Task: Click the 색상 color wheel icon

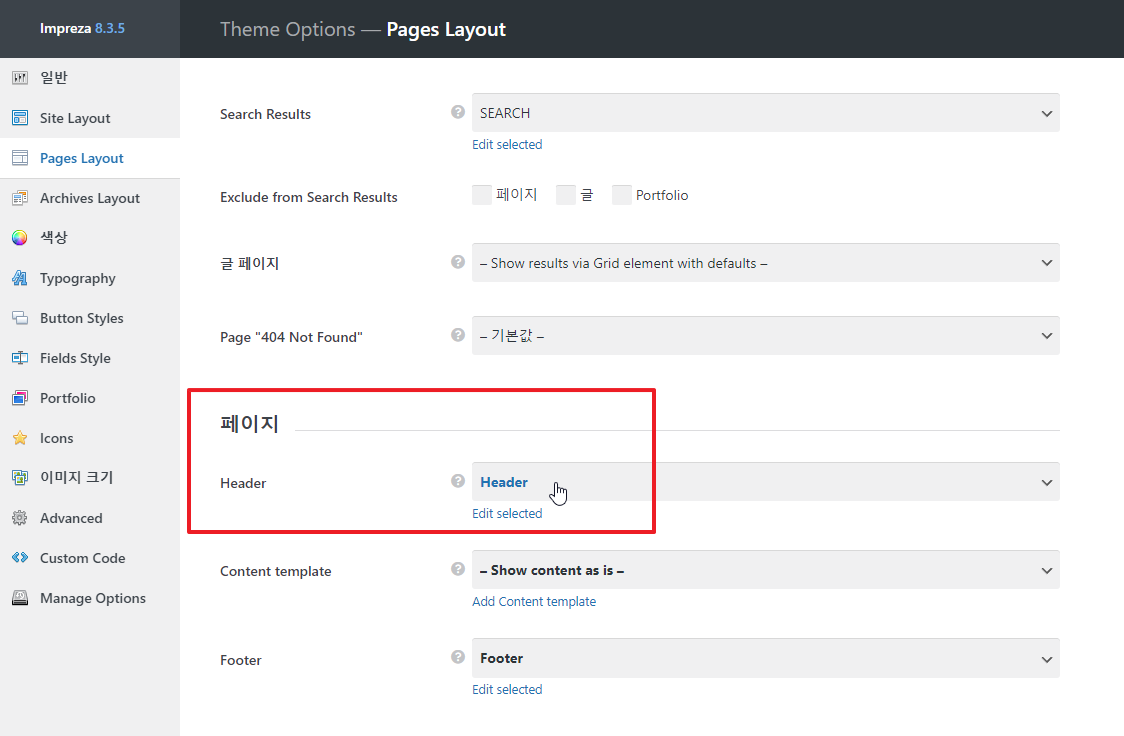Action: click(x=20, y=237)
